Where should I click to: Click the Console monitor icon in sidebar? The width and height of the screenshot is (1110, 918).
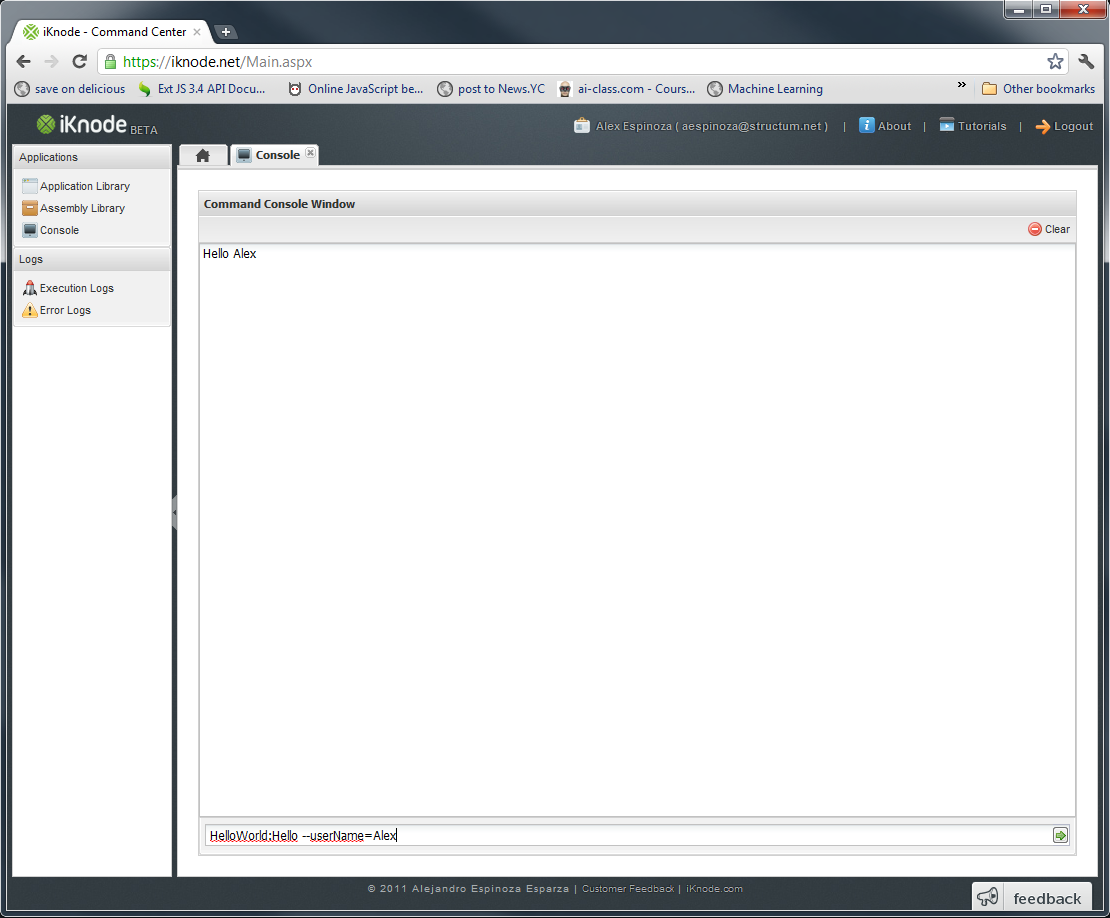click(x=30, y=230)
